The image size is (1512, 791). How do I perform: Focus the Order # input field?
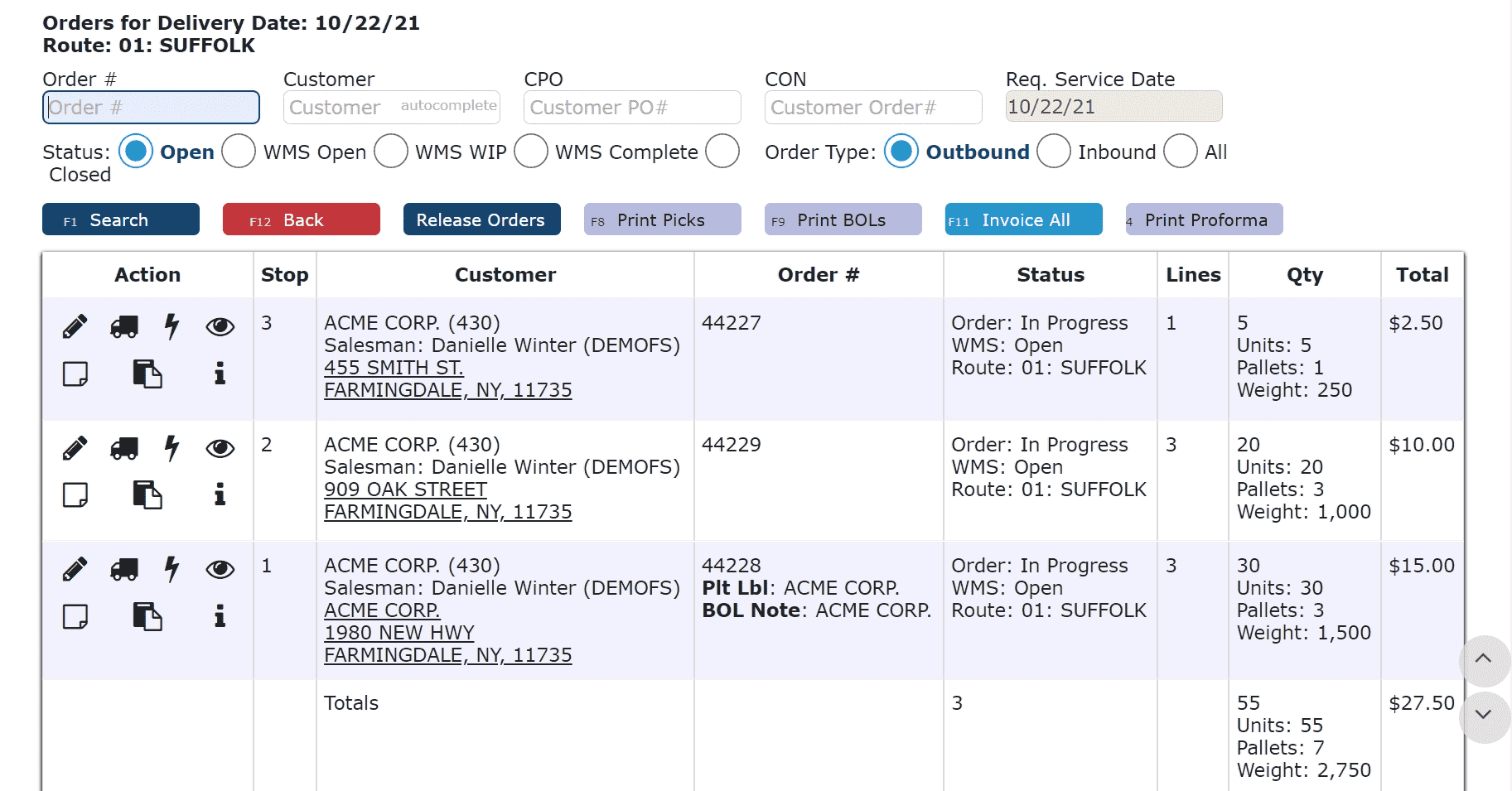[x=151, y=108]
